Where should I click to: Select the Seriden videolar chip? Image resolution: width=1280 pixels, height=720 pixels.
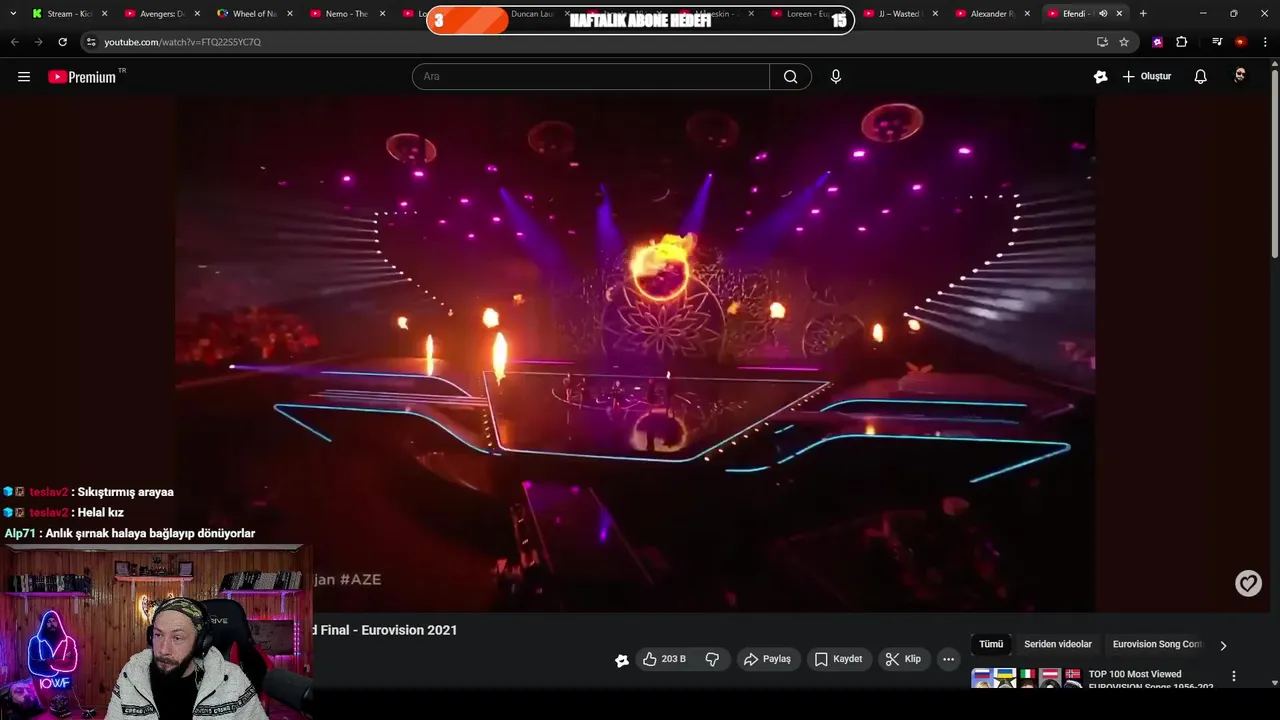click(1058, 645)
